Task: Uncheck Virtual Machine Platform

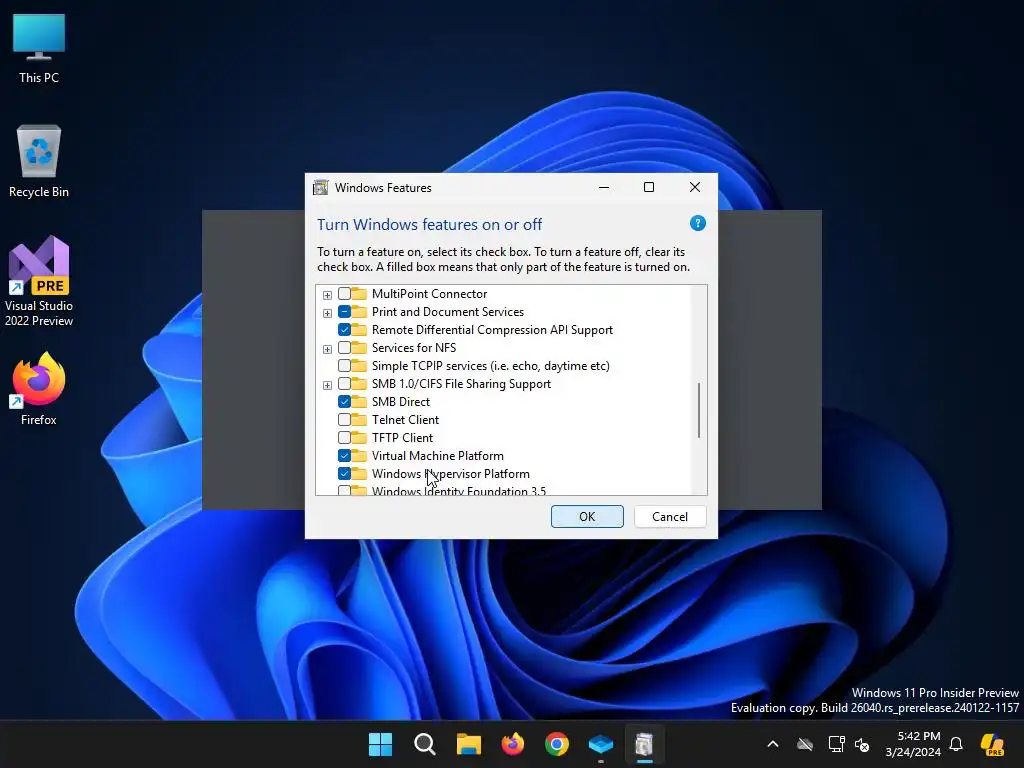Action: (x=344, y=455)
